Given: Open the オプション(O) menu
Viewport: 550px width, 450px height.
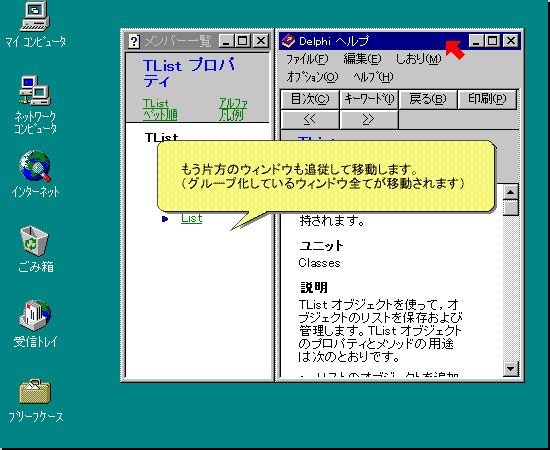Looking at the screenshot, I should (312, 77).
